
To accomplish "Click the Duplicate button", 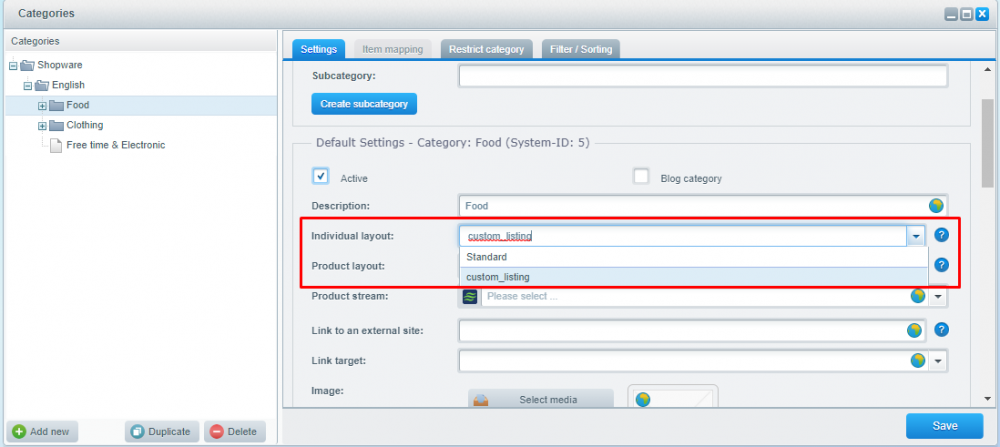I will point(162,432).
